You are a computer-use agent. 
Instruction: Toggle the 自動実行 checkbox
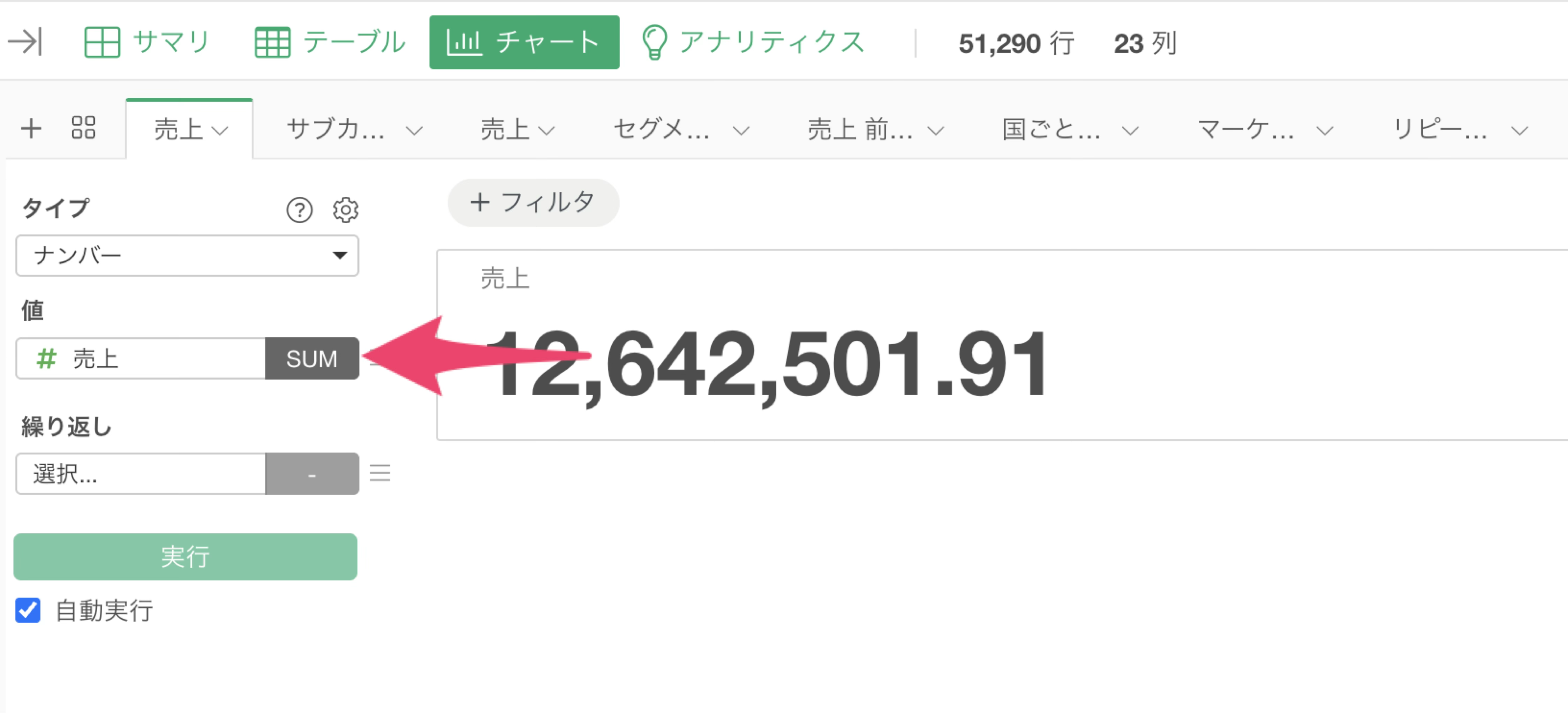[28, 609]
